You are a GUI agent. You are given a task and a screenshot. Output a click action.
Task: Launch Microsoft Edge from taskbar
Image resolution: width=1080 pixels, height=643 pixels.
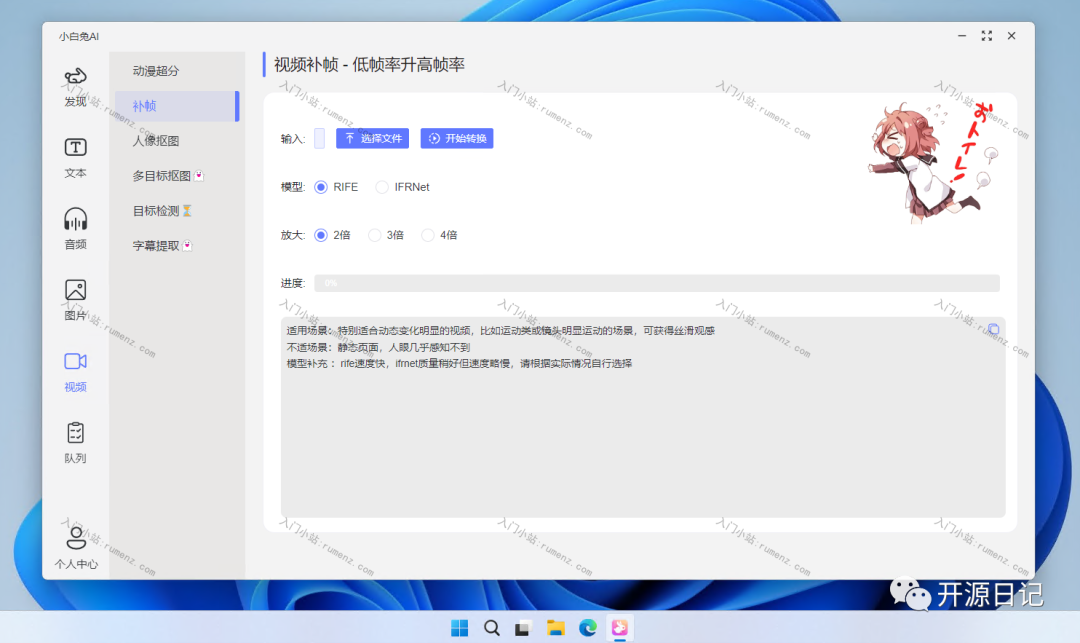[x=588, y=628]
